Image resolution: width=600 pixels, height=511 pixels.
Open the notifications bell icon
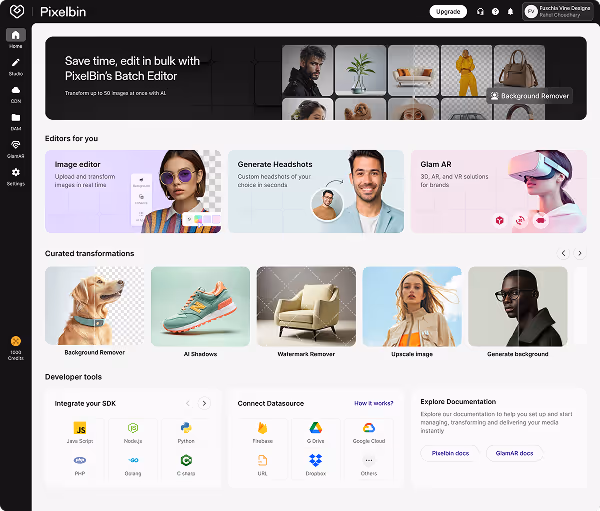coord(510,11)
